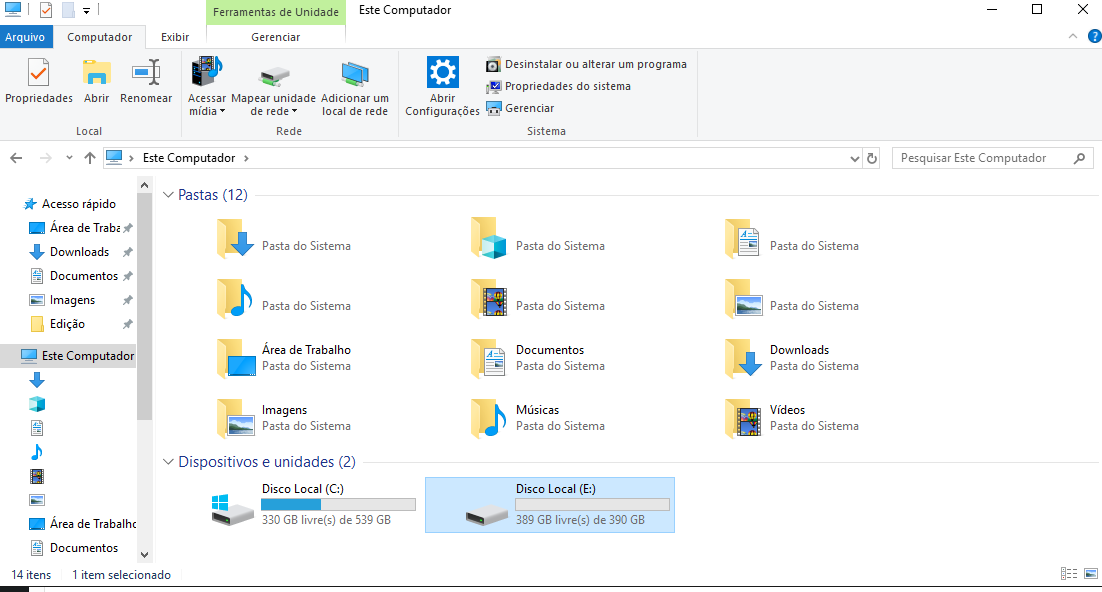
Task: Click Este Computador in address breadcrumb
Action: (x=189, y=158)
